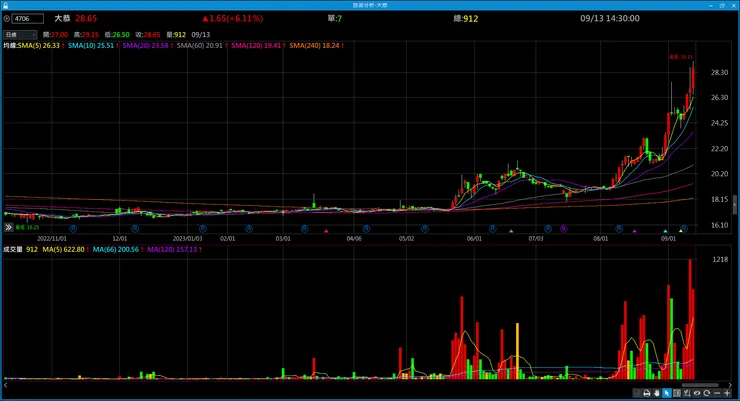Image resolution: width=740 pixels, height=401 pixels.
Task: Click the cyan triangle marker near 09/01
Action: point(665,231)
